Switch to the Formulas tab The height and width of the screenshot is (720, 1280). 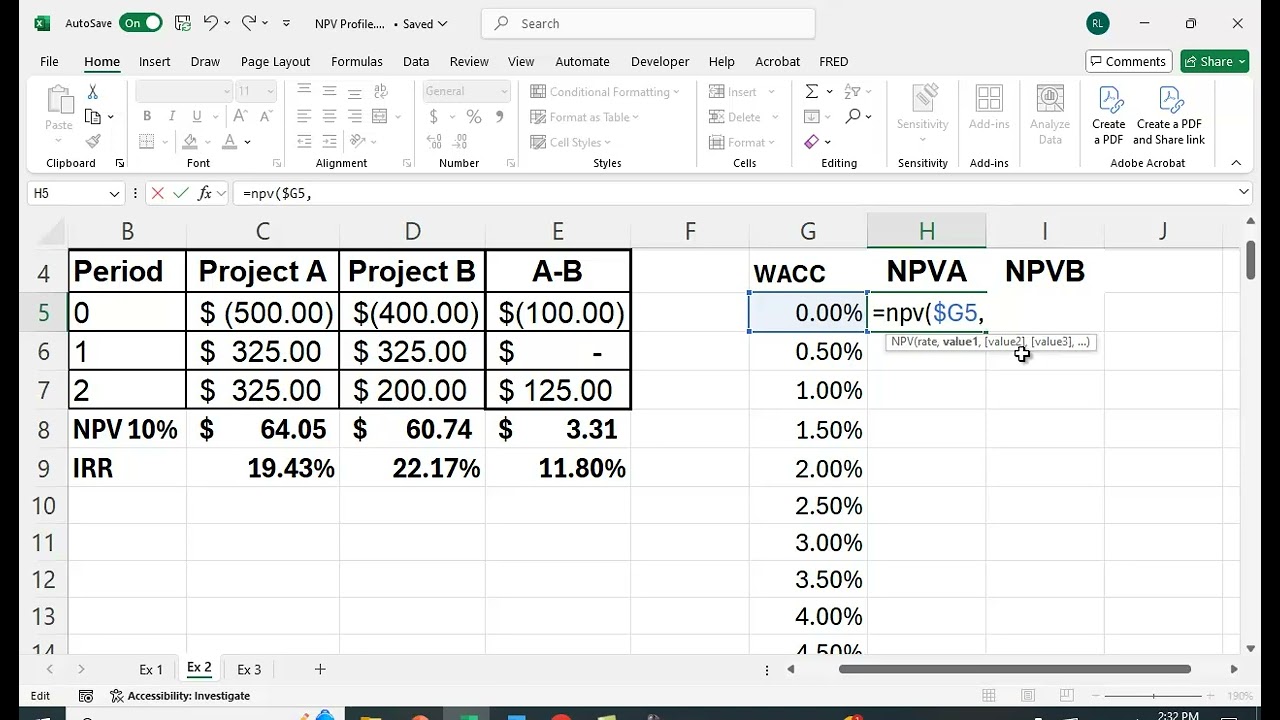click(x=357, y=61)
